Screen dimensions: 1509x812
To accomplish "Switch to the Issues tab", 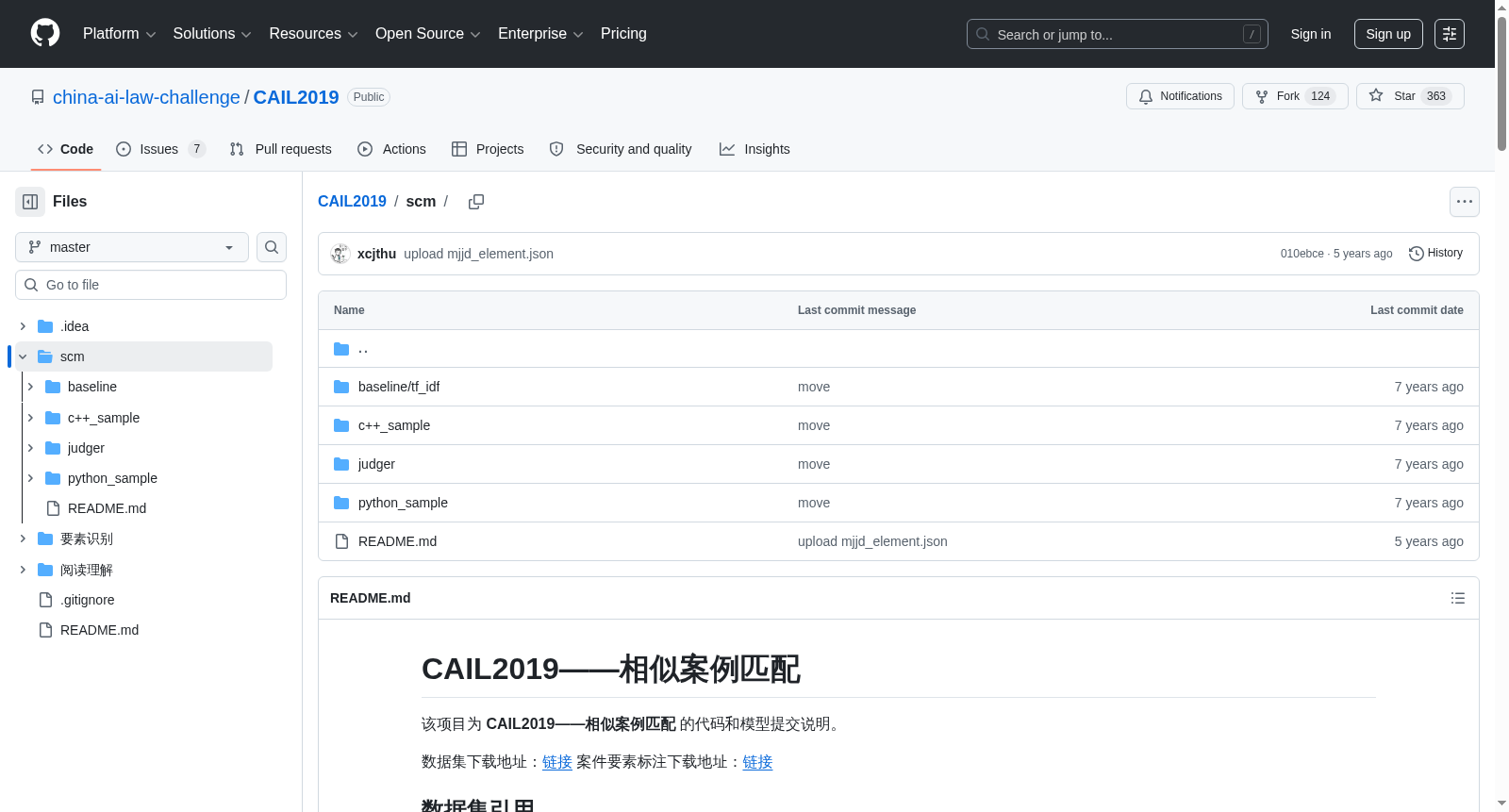I will (x=160, y=149).
